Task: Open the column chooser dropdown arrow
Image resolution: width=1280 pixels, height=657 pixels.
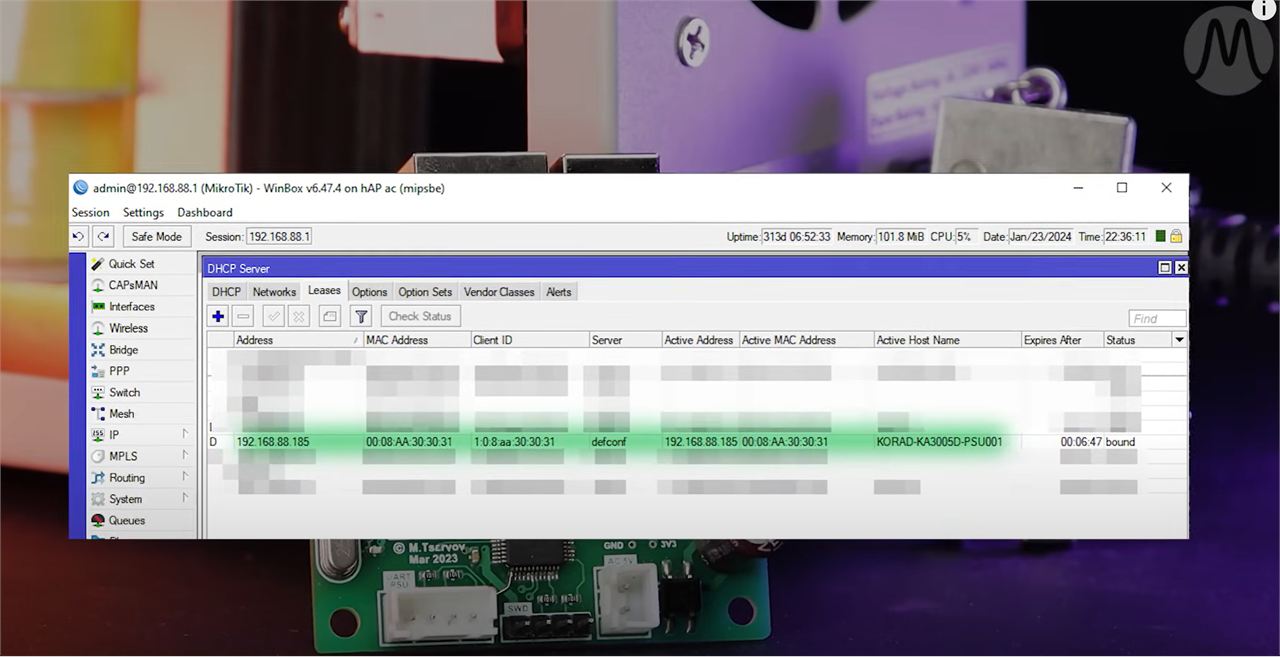Action: (1179, 340)
